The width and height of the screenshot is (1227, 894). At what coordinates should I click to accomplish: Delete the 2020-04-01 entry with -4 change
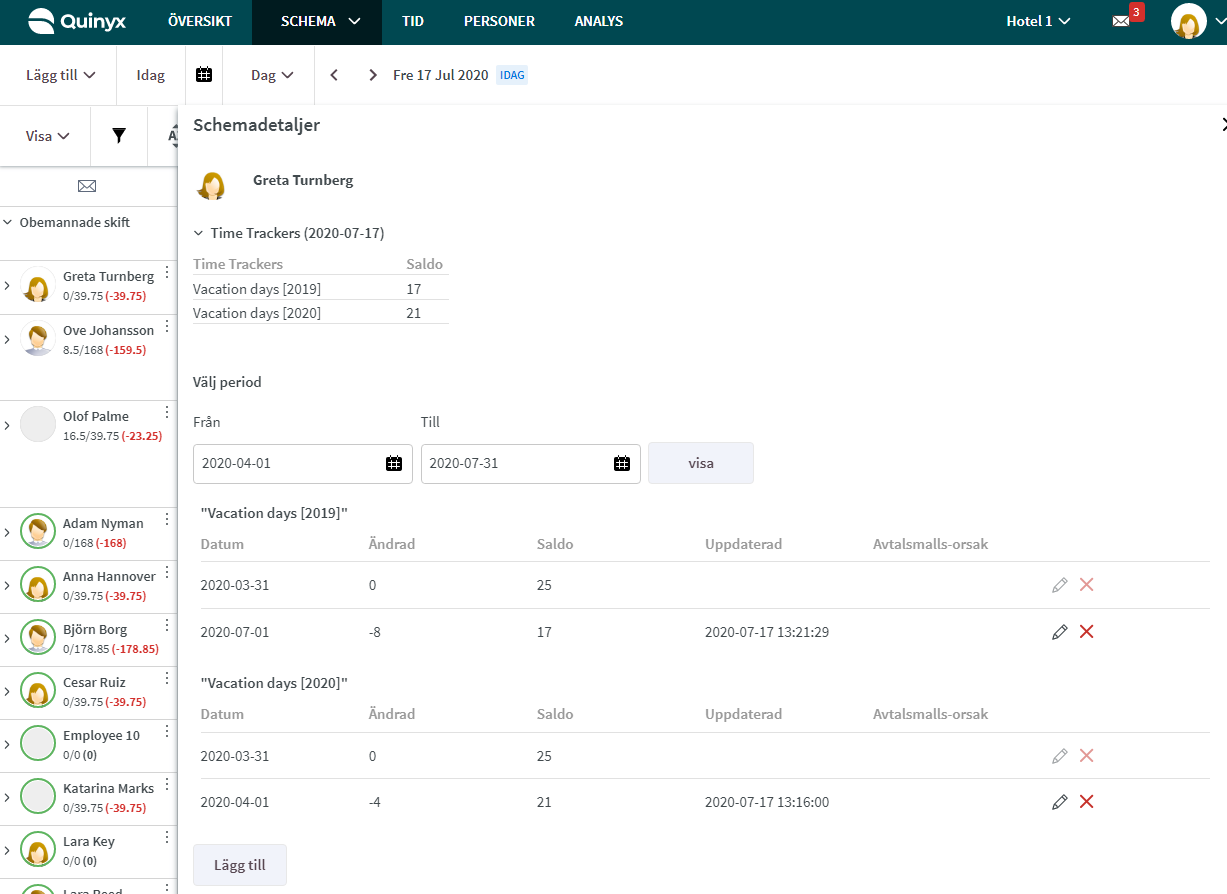1087,802
